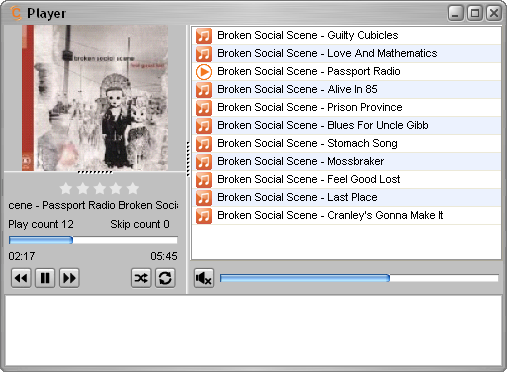The height and width of the screenshot is (372, 507).
Task: Rate song with fifth star
Action: (133, 188)
